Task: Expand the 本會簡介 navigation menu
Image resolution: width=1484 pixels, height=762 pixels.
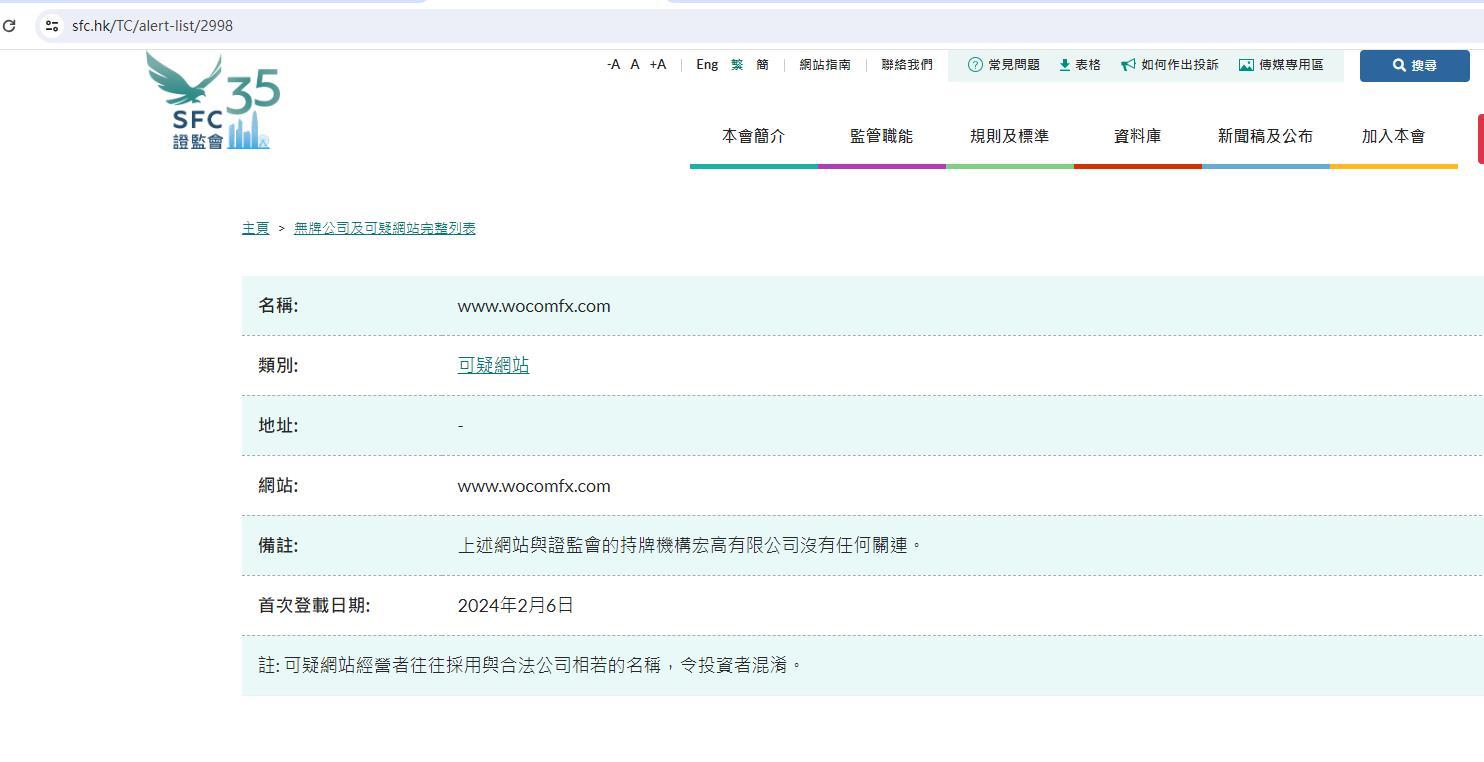Action: [753, 137]
